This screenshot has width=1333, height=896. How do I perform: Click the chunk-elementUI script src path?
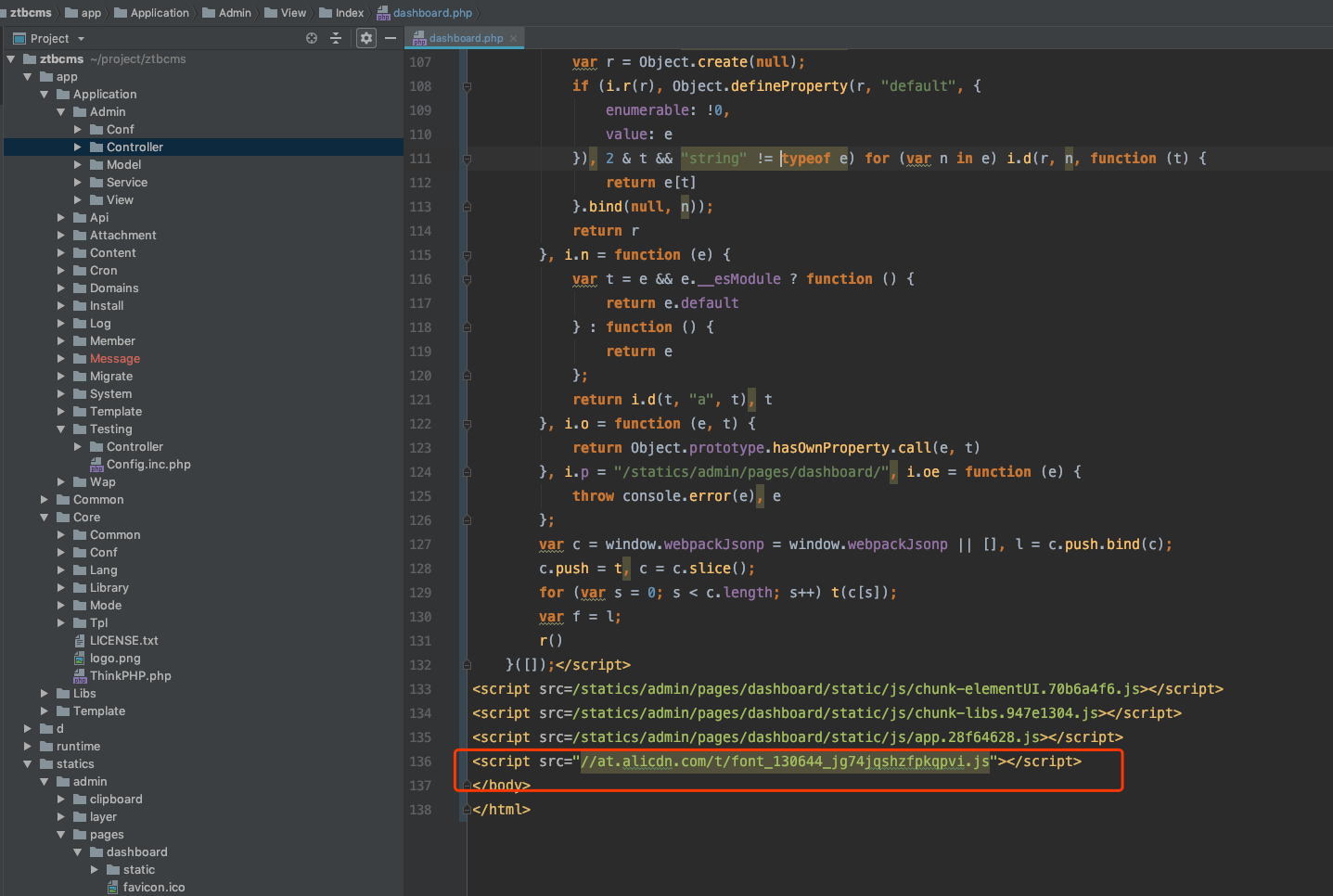857,689
